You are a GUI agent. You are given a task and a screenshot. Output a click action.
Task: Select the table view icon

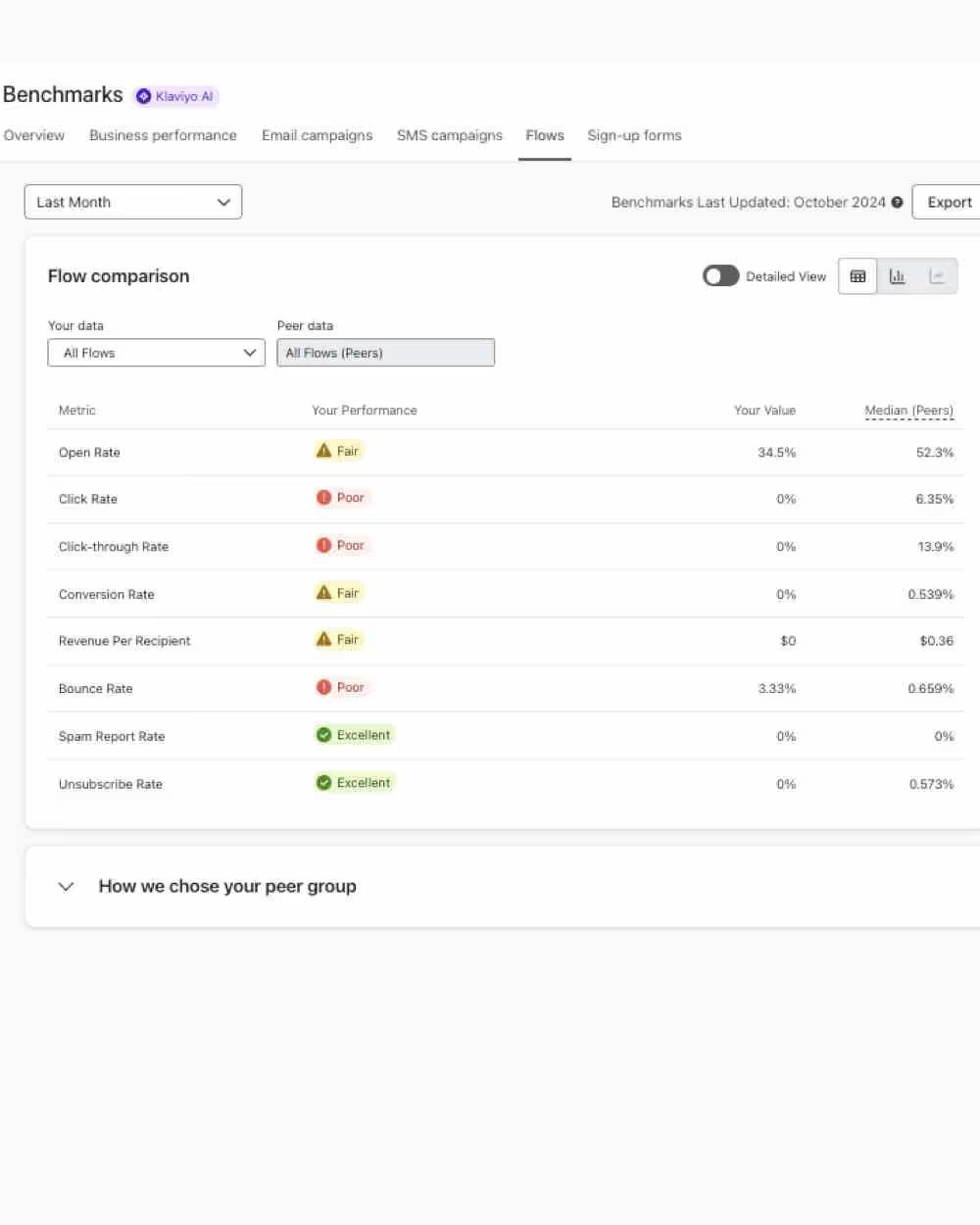(x=857, y=277)
